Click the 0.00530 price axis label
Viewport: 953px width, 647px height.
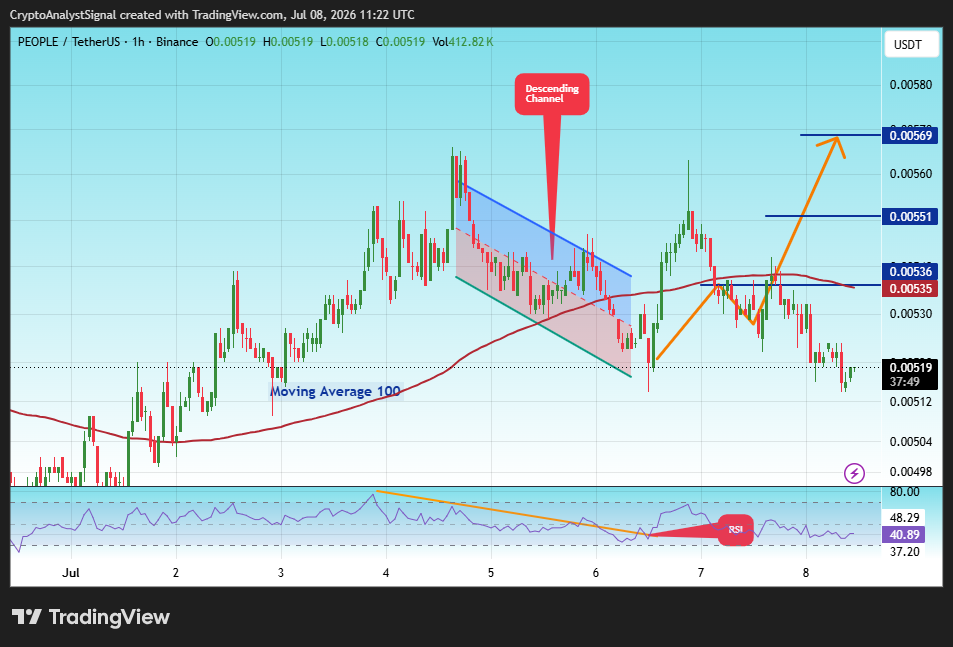point(910,313)
